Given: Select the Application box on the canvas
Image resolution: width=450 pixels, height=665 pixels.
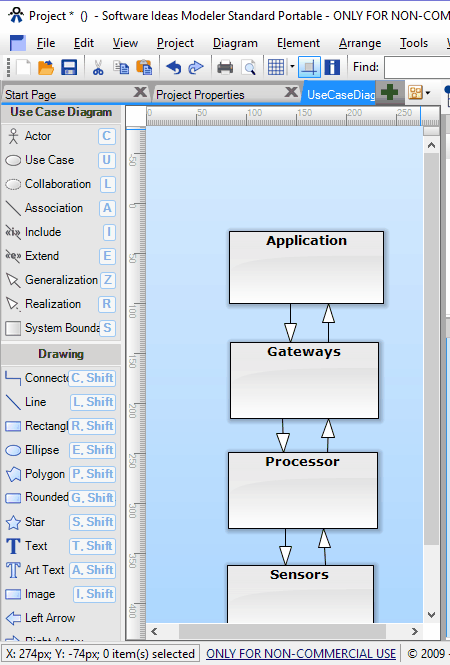Looking at the screenshot, I should coord(306,267).
